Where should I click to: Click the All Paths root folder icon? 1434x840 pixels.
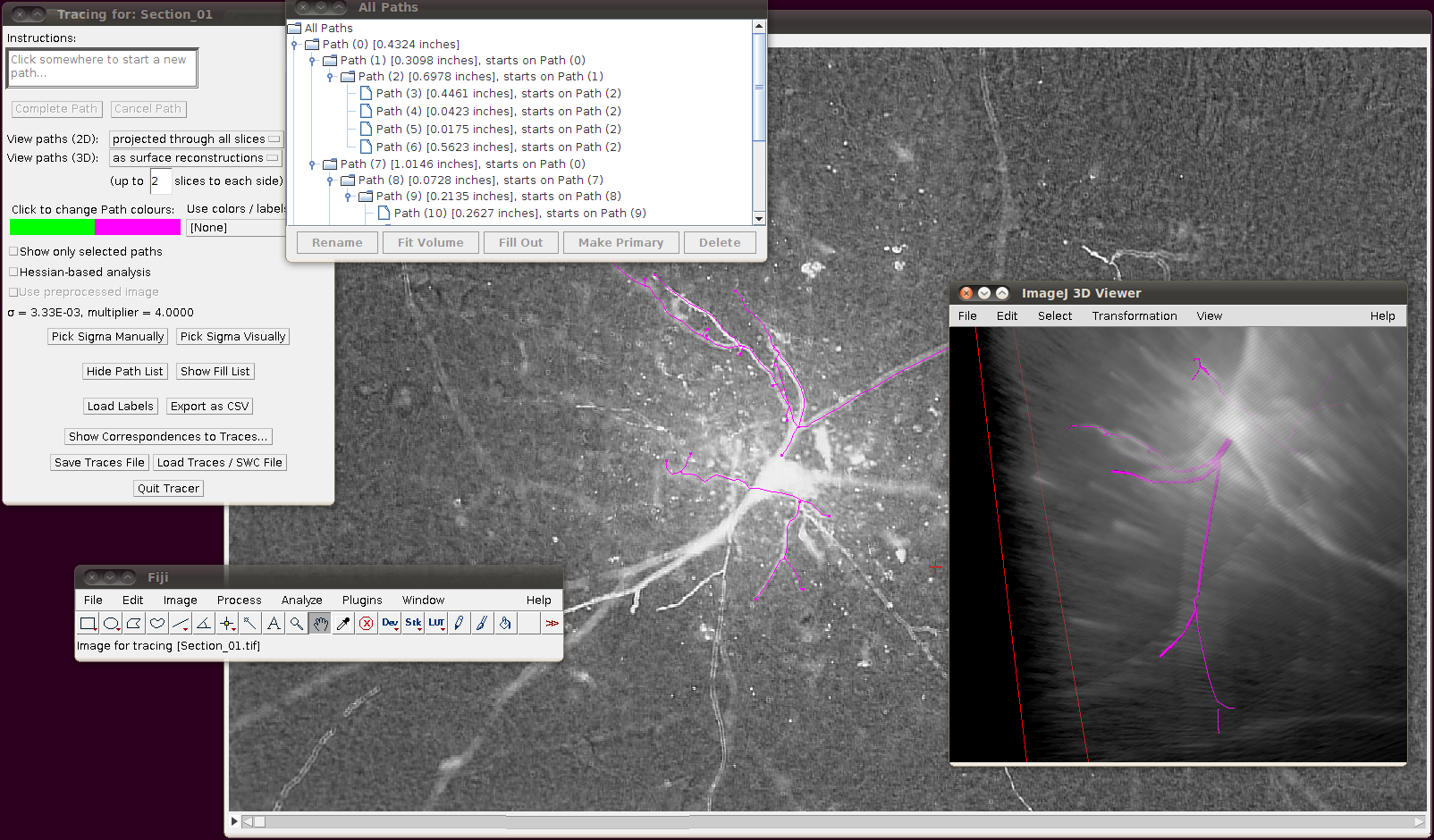coord(294,29)
